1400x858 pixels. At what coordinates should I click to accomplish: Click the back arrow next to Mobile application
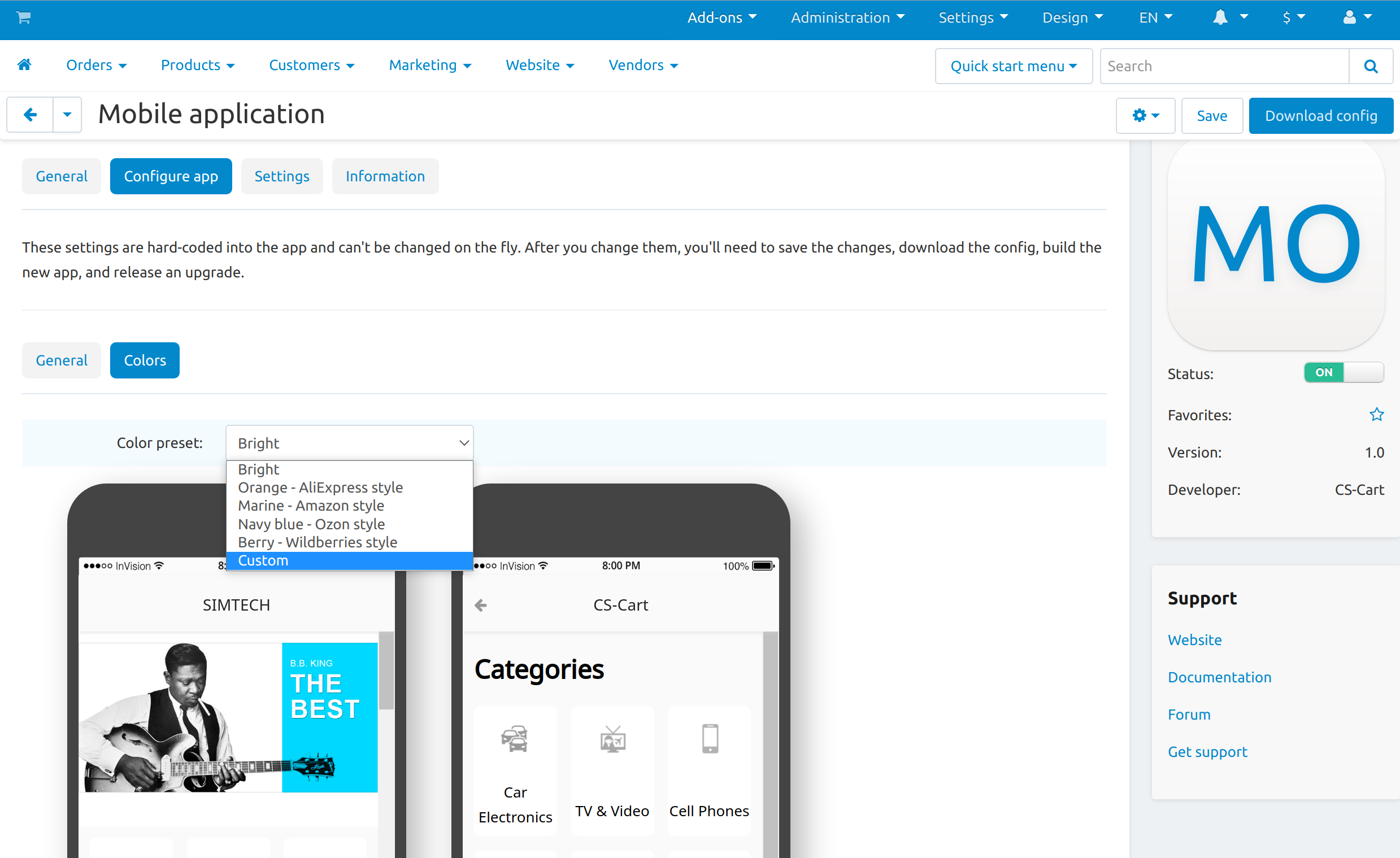[x=30, y=115]
